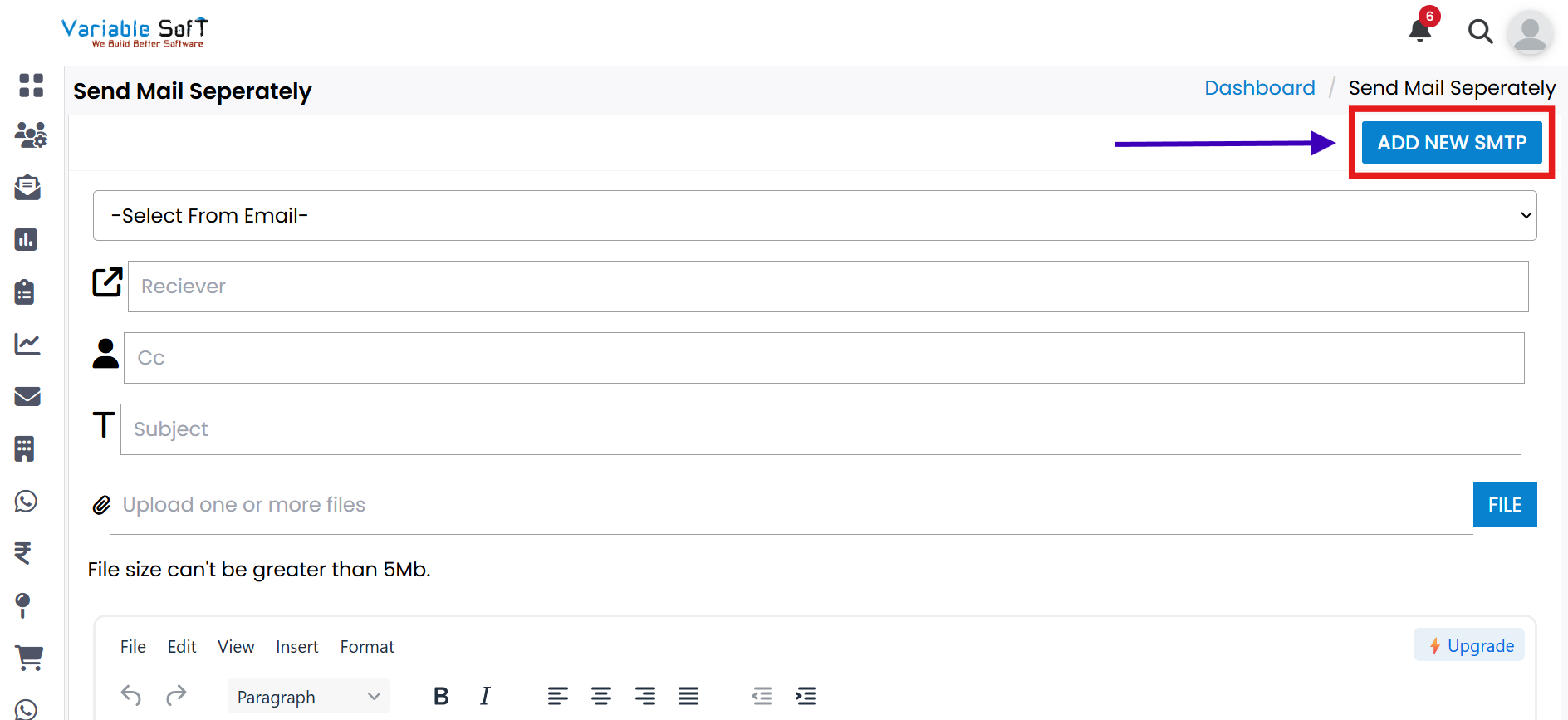This screenshot has width=1568, height=720.
Task: Click the undo arrow in editor toolbar
Action: (x=131, y=696)
